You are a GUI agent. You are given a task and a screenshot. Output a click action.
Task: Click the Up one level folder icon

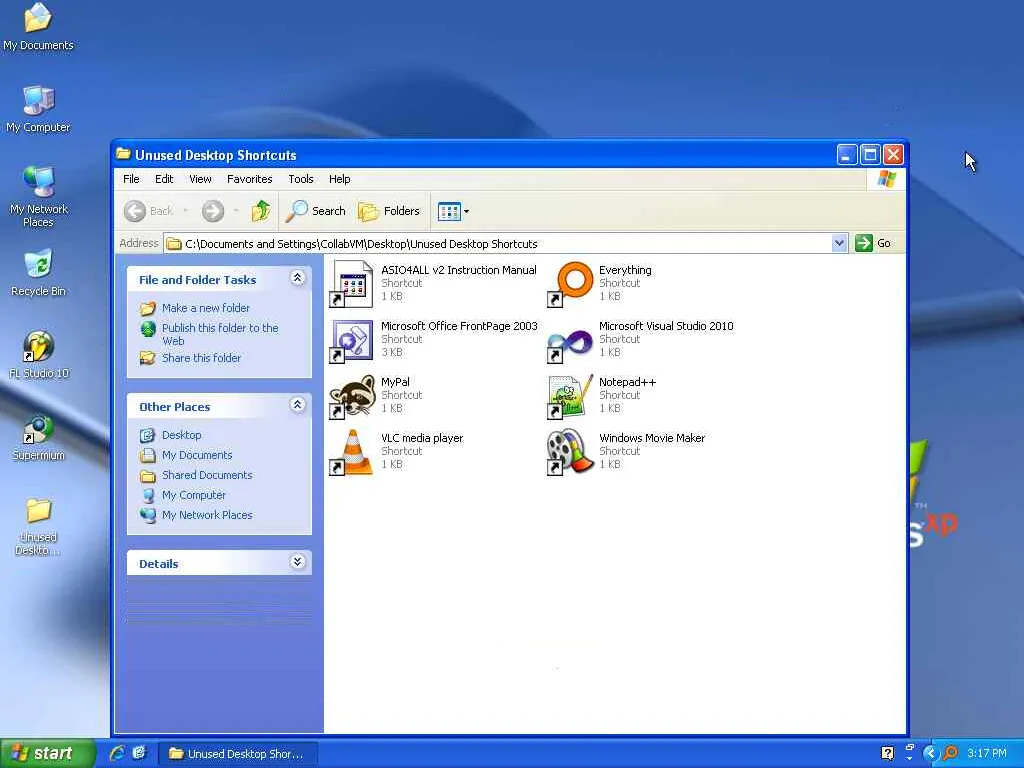261,211
